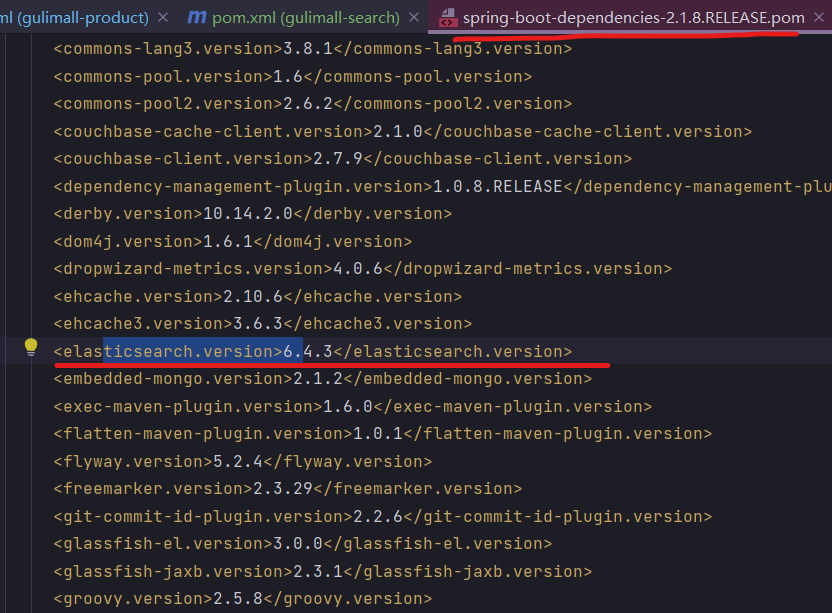Click the dropwizard-metrics version value 4.0.6

pyautogui.click(x=358, y=269)
